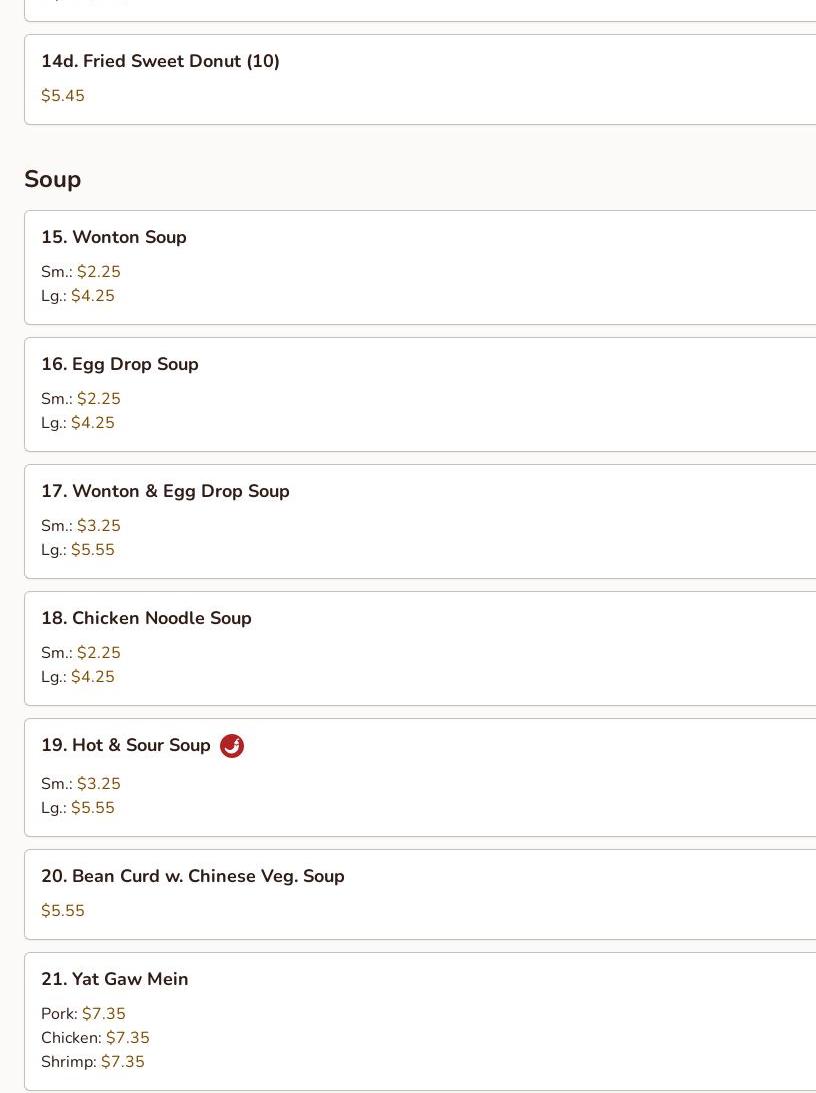Choose the 16. Egg Drop Soup title

coord(120,365)
